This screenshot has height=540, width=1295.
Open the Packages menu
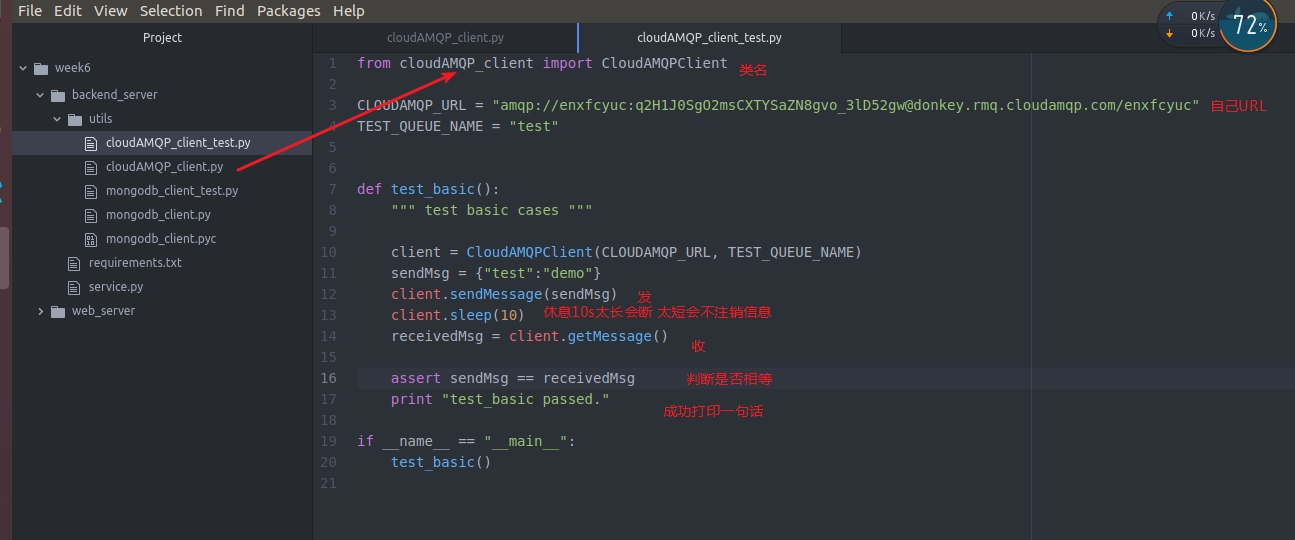[289, 11]
